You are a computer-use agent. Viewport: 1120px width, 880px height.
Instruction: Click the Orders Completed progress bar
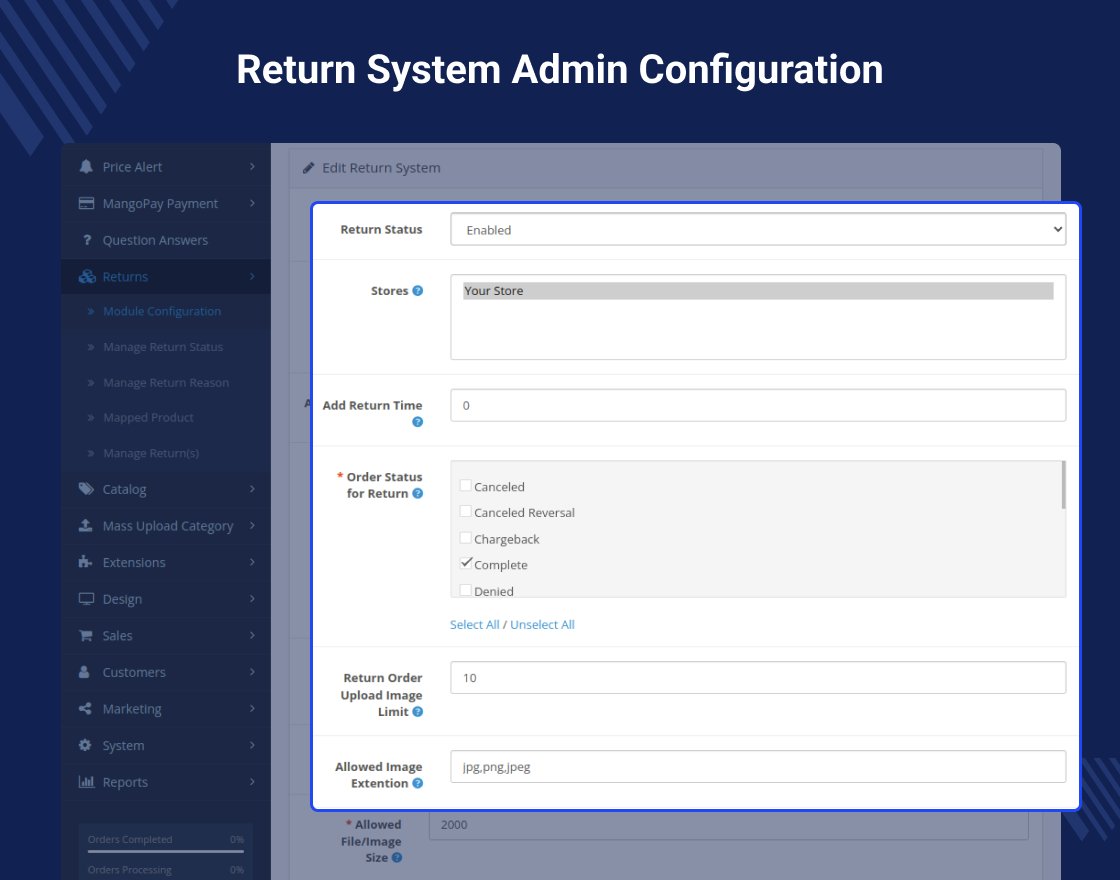coord(166,851)
